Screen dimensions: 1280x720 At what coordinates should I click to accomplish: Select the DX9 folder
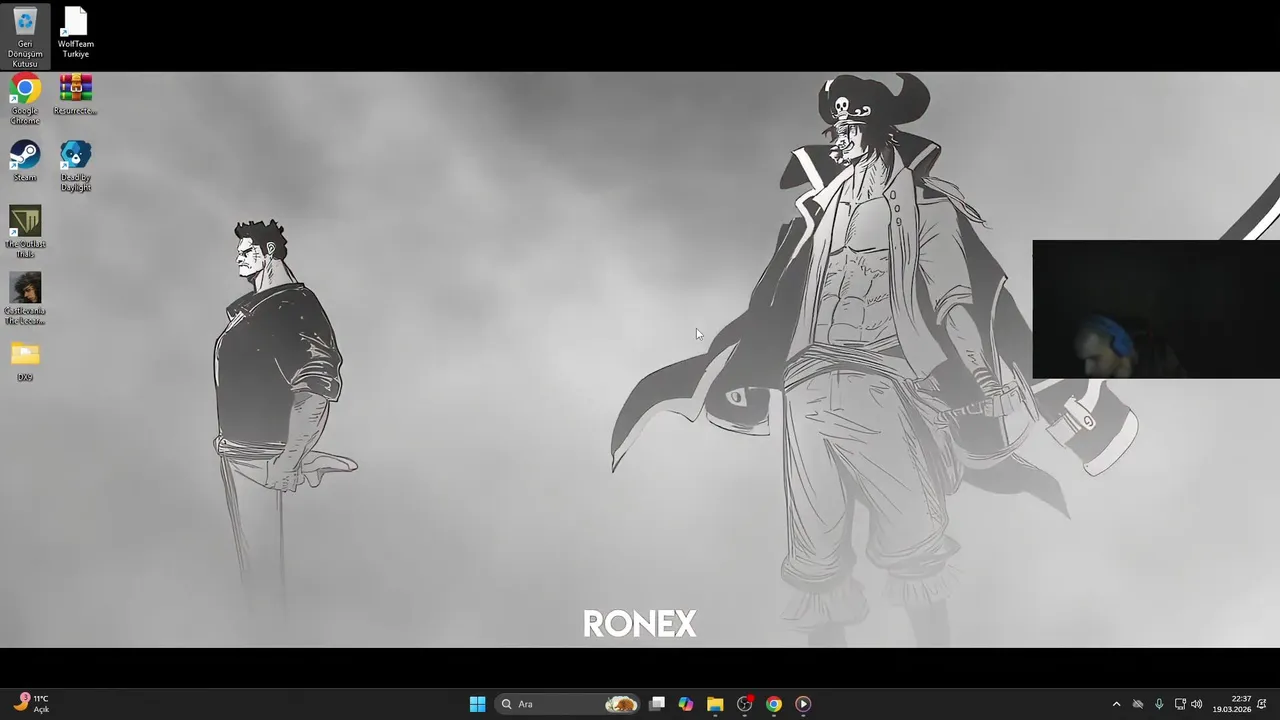pos(25,361)
